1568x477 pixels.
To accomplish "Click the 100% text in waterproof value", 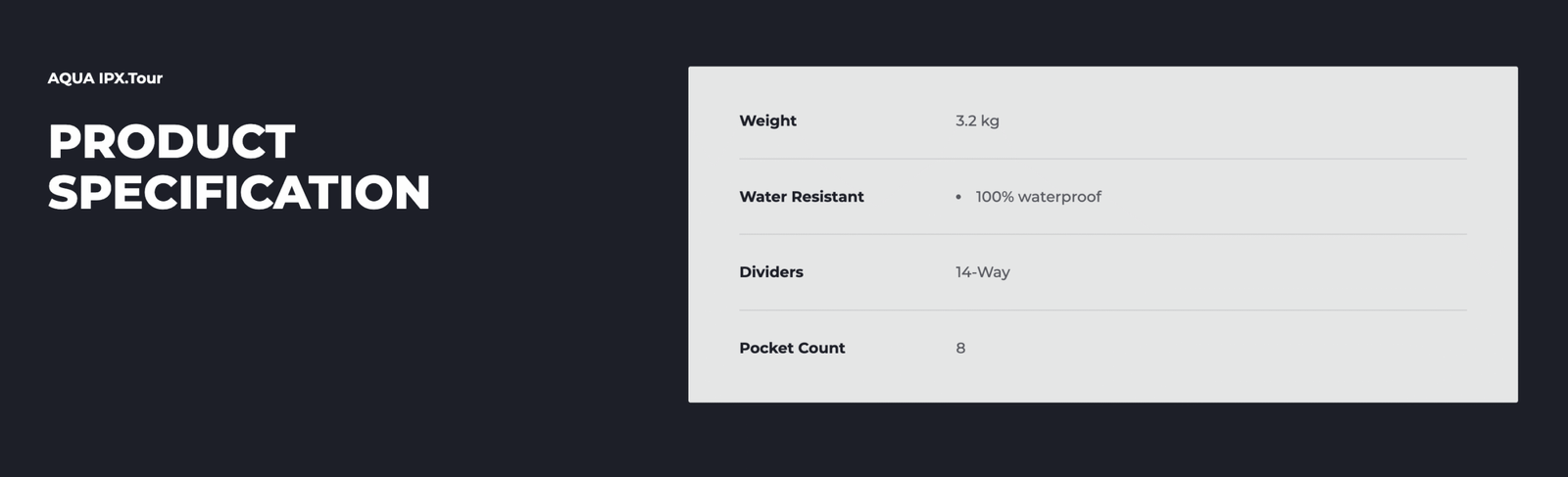I will click(x=995, y=197).
